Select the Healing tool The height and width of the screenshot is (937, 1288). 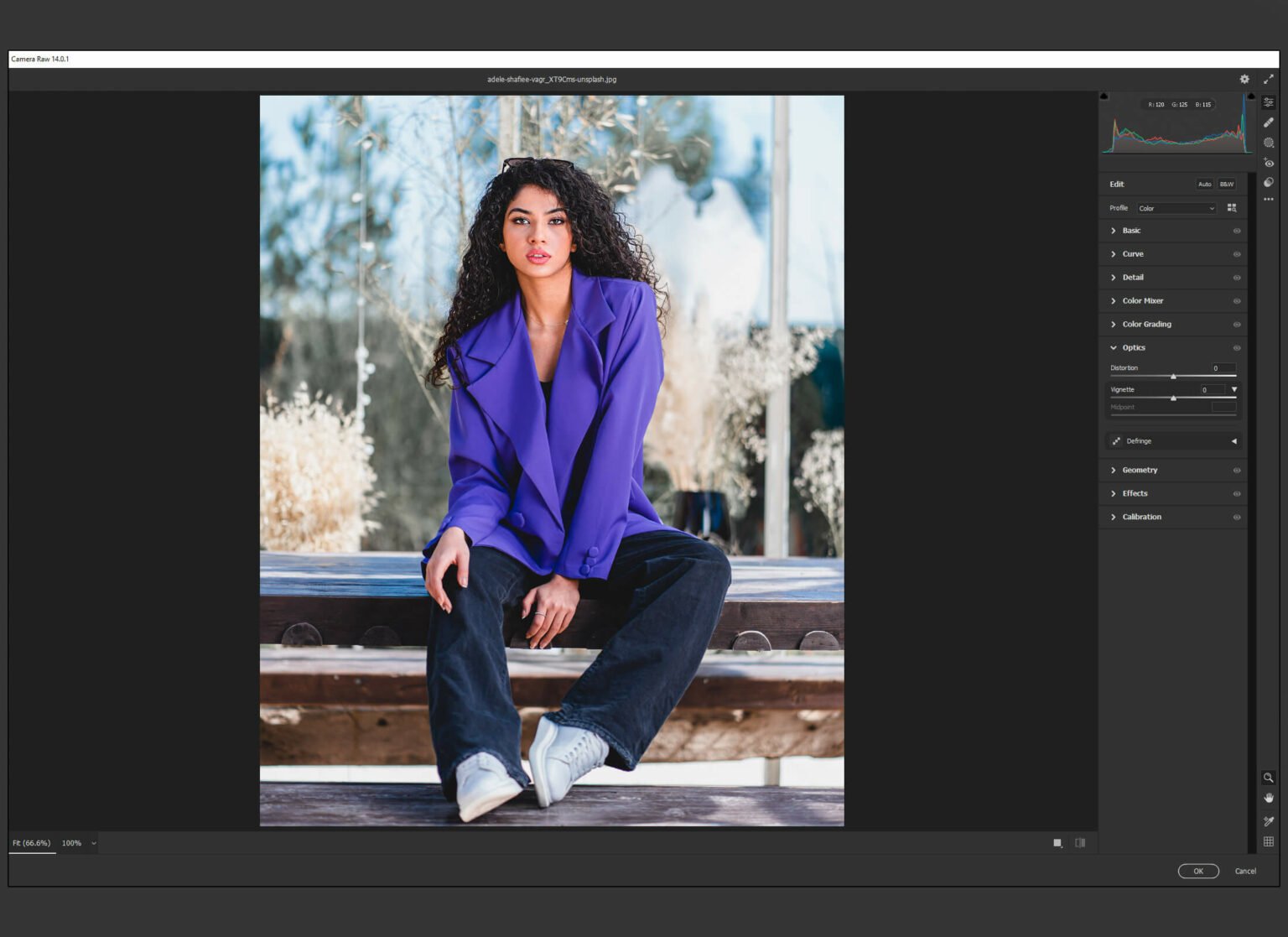pos(1269,122)
